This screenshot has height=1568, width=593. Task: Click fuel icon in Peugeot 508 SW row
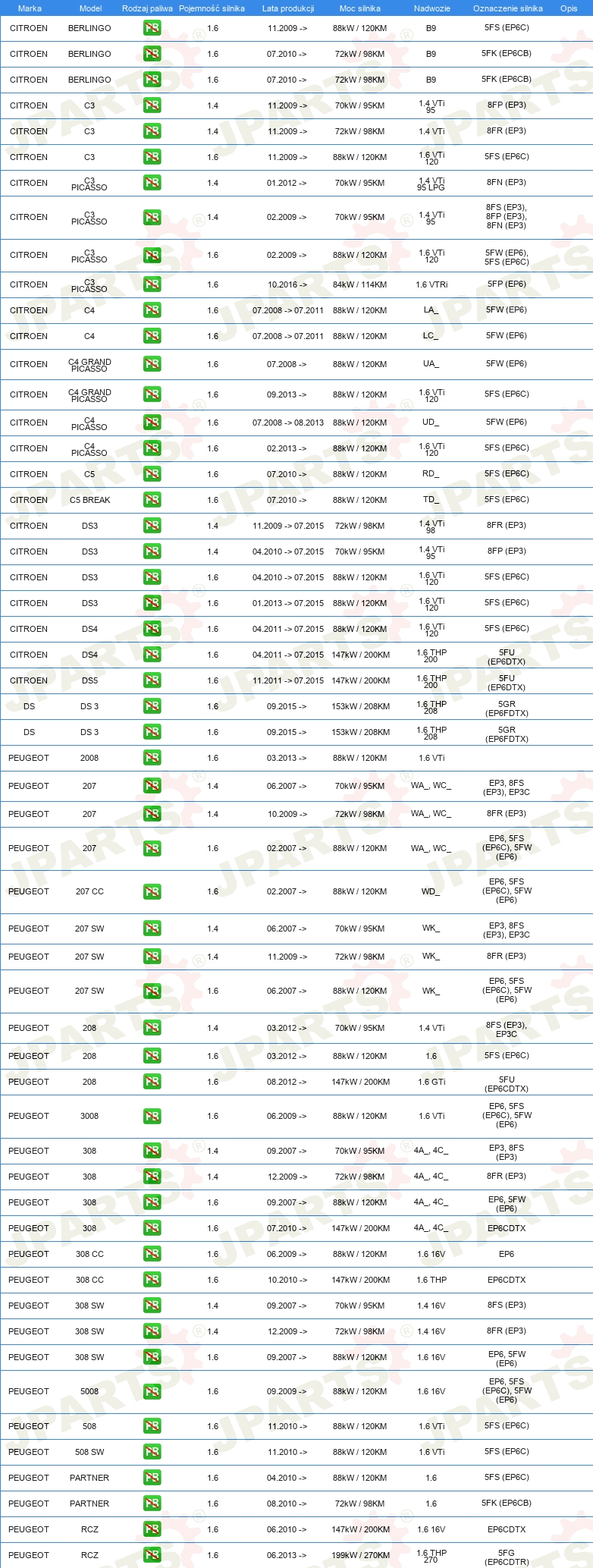pyautogui.click(x=152, y=1452)
